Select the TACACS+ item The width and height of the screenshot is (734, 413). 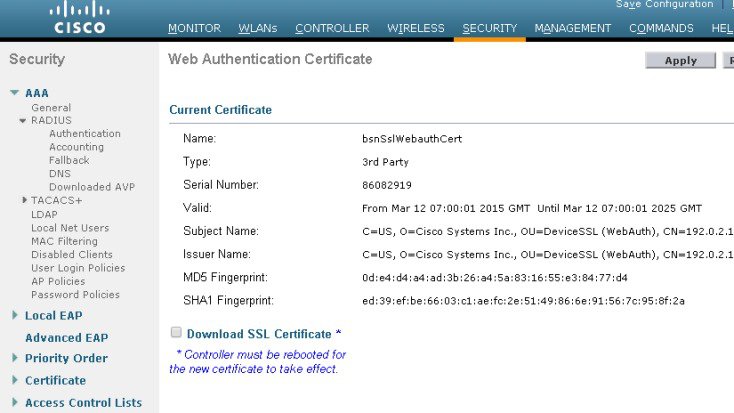[x=56, y=200]
